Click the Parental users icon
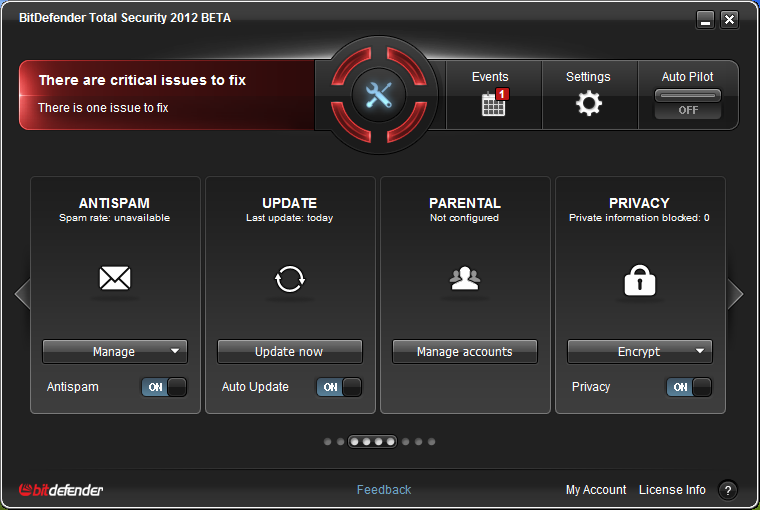The image size is (760, 510). 465,278
